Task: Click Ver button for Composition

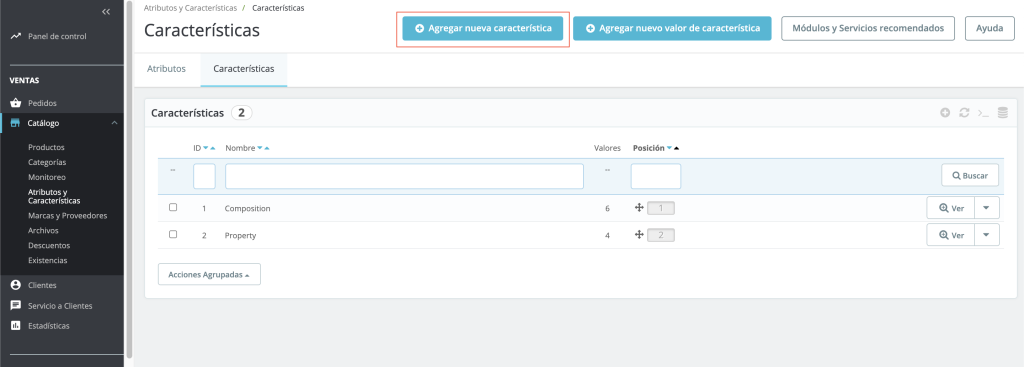Action: [x=951, y=208]
